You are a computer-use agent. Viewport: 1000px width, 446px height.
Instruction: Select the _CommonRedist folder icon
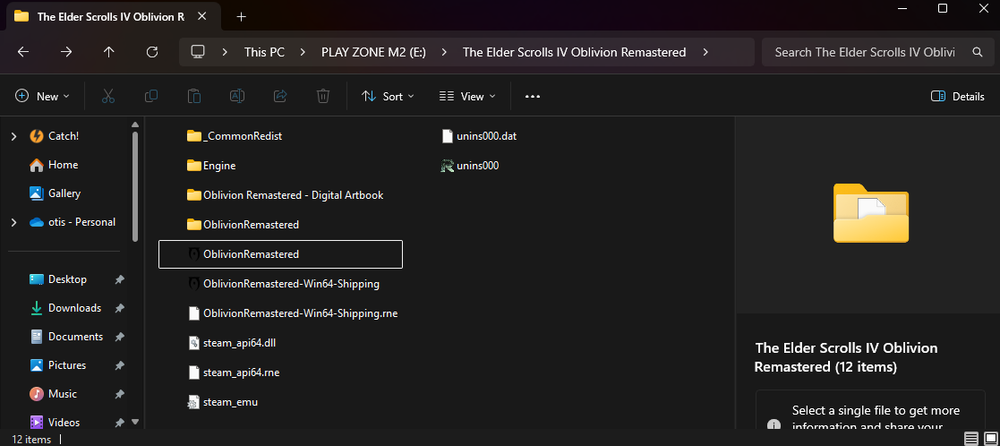click(195, 136)
